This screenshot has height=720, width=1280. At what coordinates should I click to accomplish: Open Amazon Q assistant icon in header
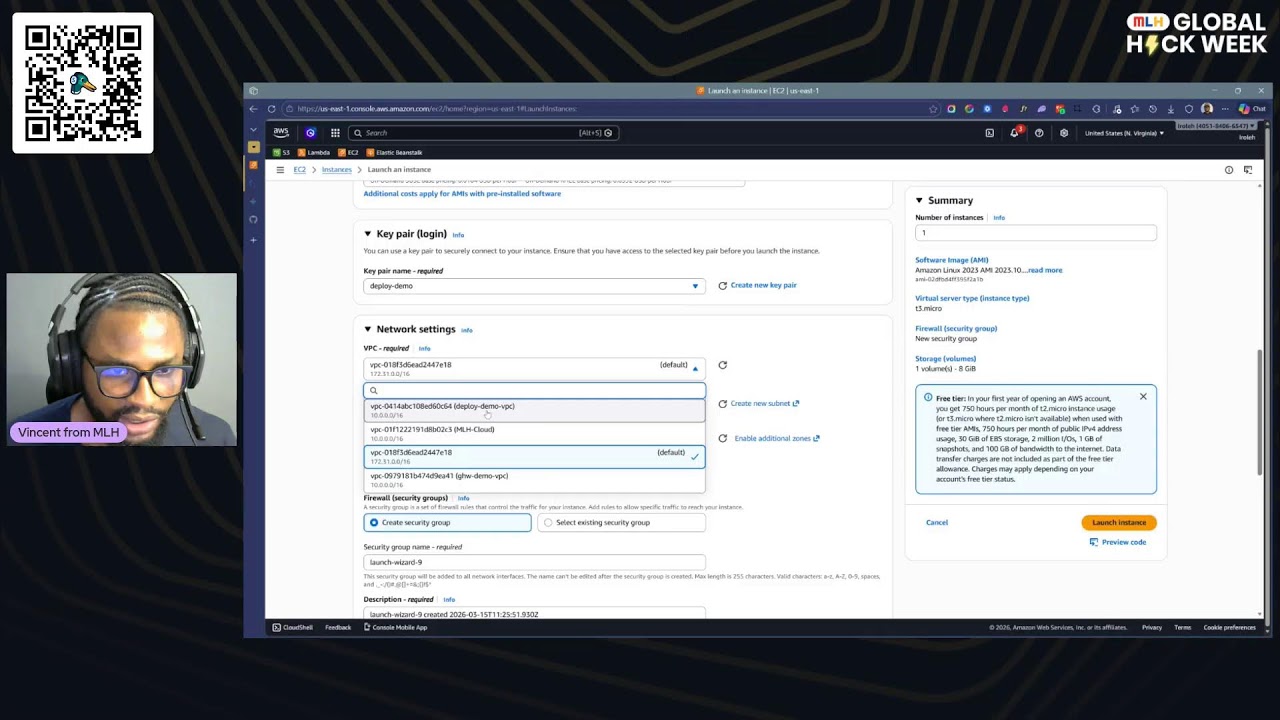310,133
